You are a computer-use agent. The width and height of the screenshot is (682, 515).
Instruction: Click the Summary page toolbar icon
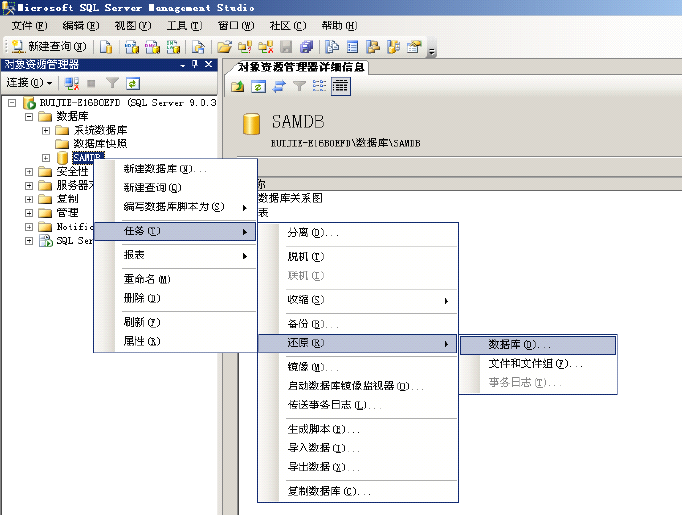[x=353, y=47]
